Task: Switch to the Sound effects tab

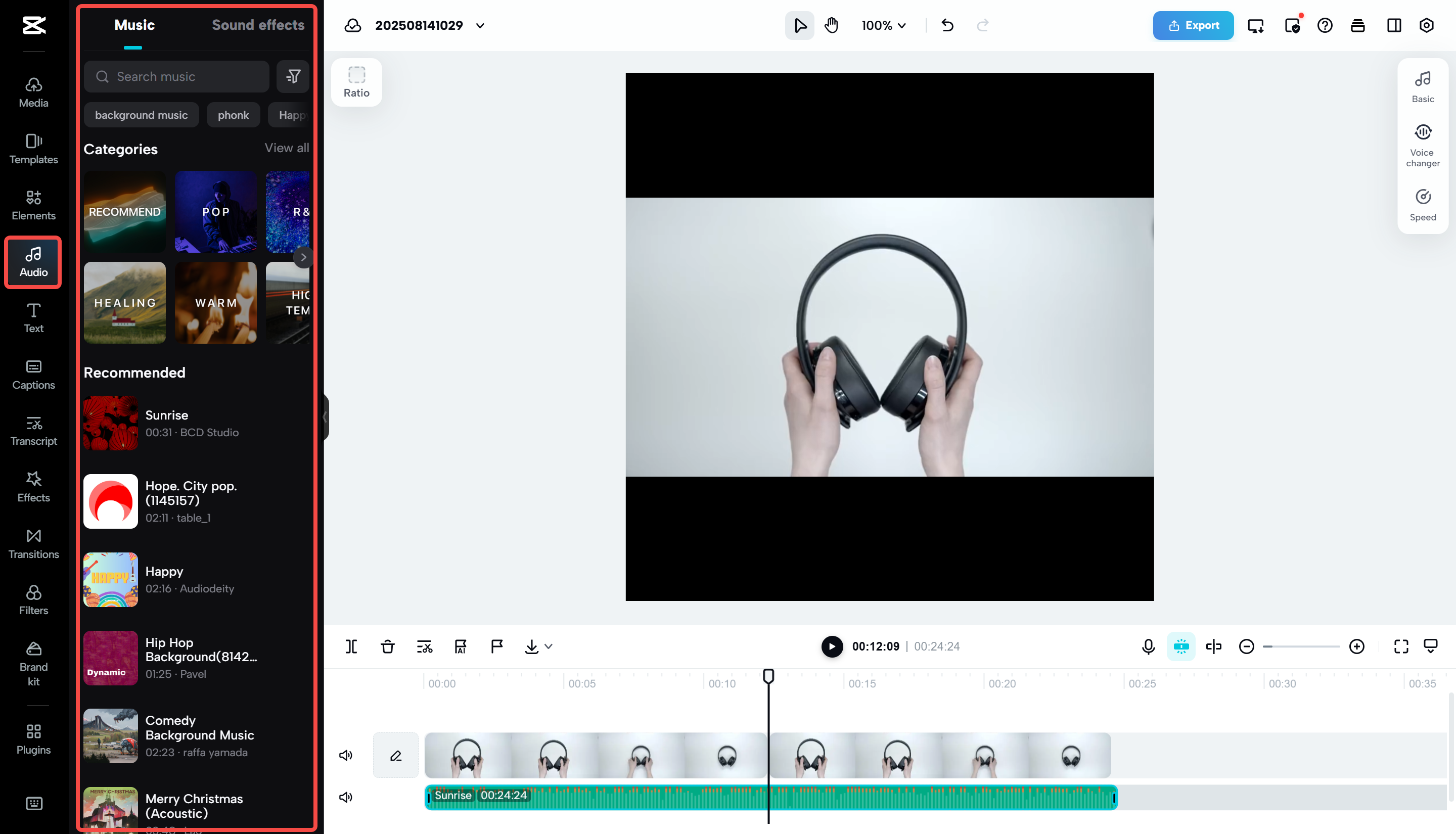Action: [x=258, y=25]
